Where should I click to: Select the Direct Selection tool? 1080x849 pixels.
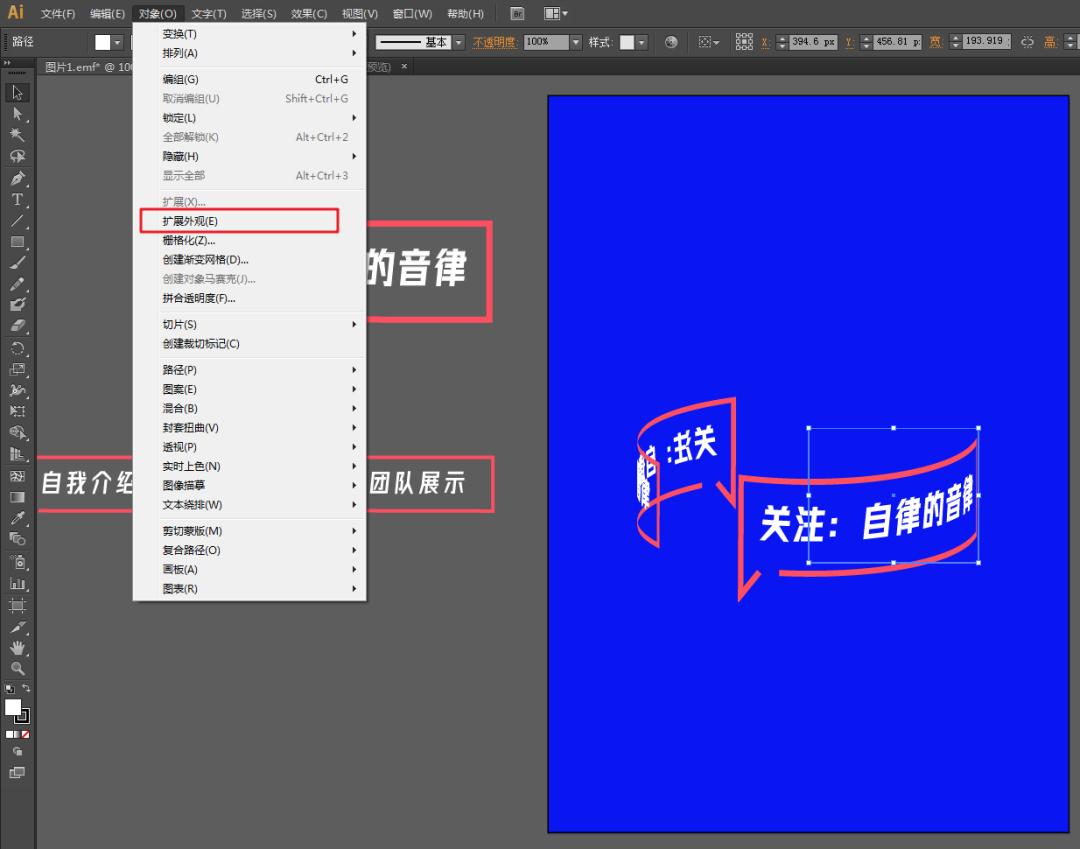pyautogui.click(x=16, y=113)
